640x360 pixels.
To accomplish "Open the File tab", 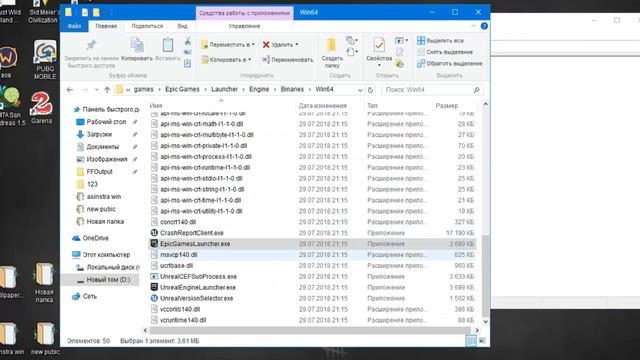I will pyautogui.click(x=74, y=26).
